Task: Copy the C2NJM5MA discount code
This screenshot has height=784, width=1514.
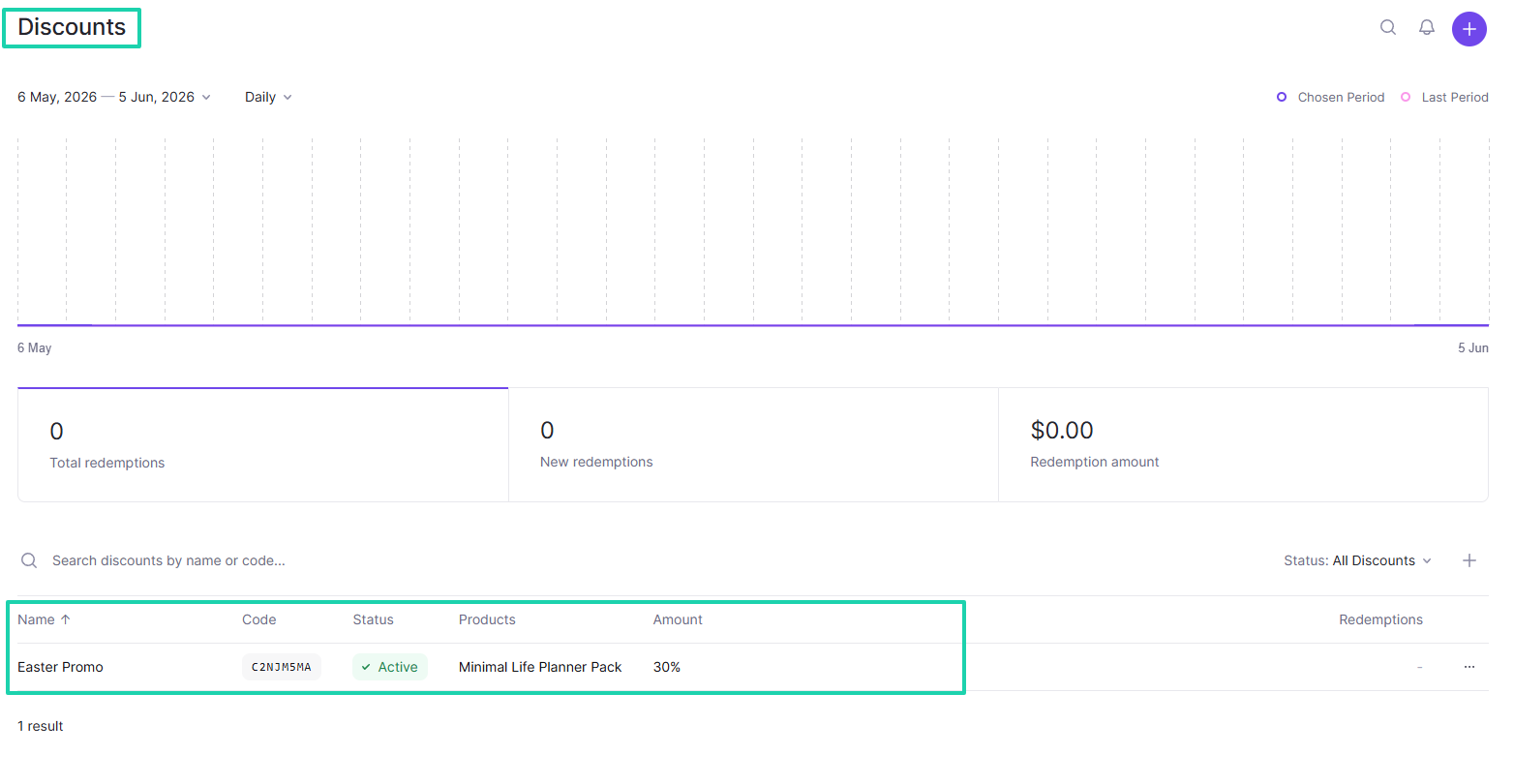Action: (282, 667)
